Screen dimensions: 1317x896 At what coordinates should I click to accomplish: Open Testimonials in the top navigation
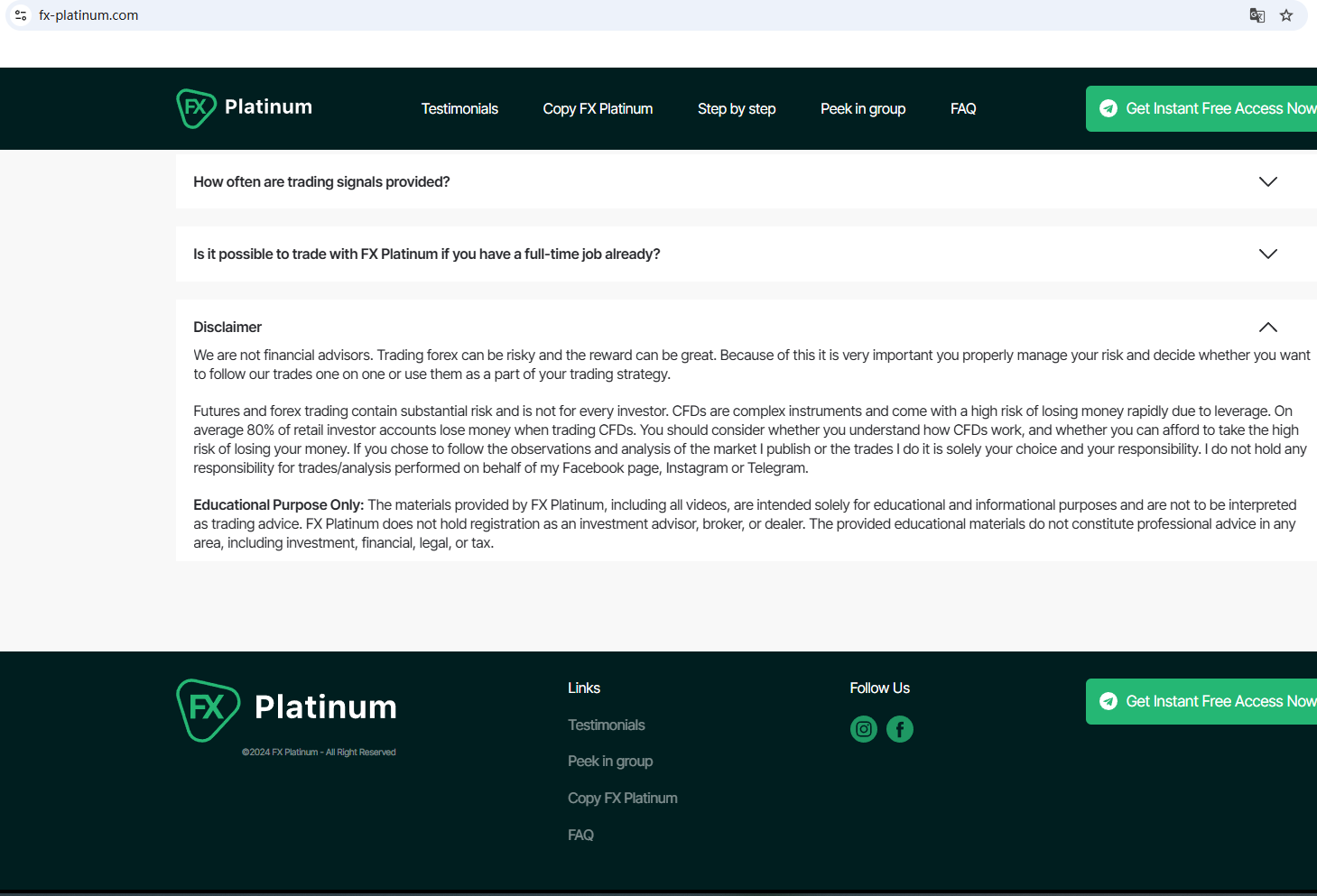(459, 108)
